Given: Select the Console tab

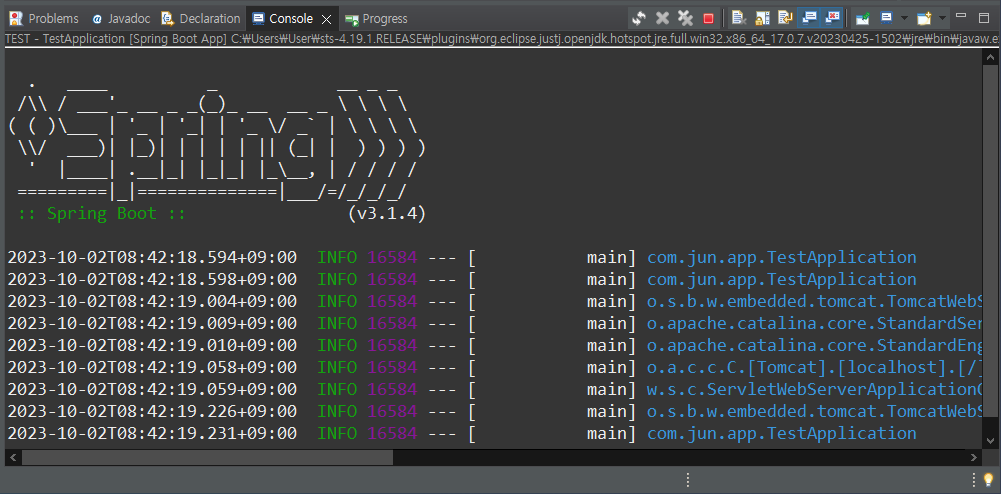Looking at the screenshot, I should click(291, 19).
